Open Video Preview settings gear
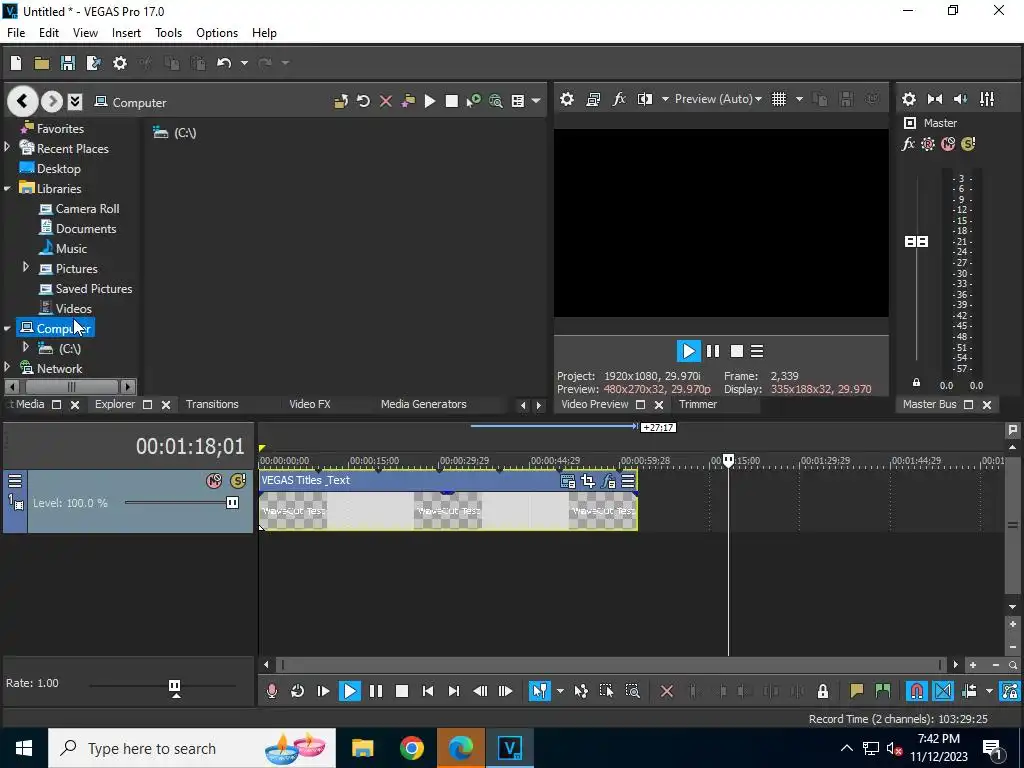This screenshot has height=768, width=1024. 567,99
